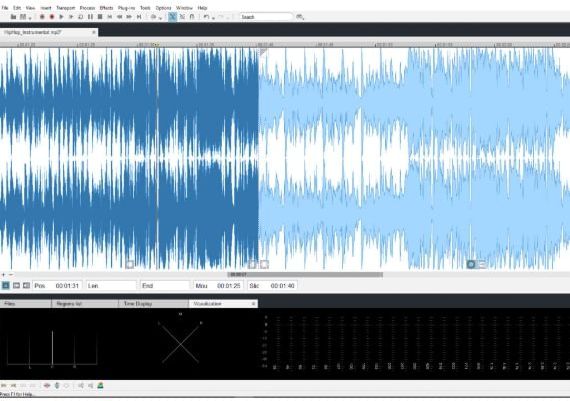570x401 pixels.
Task: Open the Plug-ins menu
Action: [x=127, y=8]
